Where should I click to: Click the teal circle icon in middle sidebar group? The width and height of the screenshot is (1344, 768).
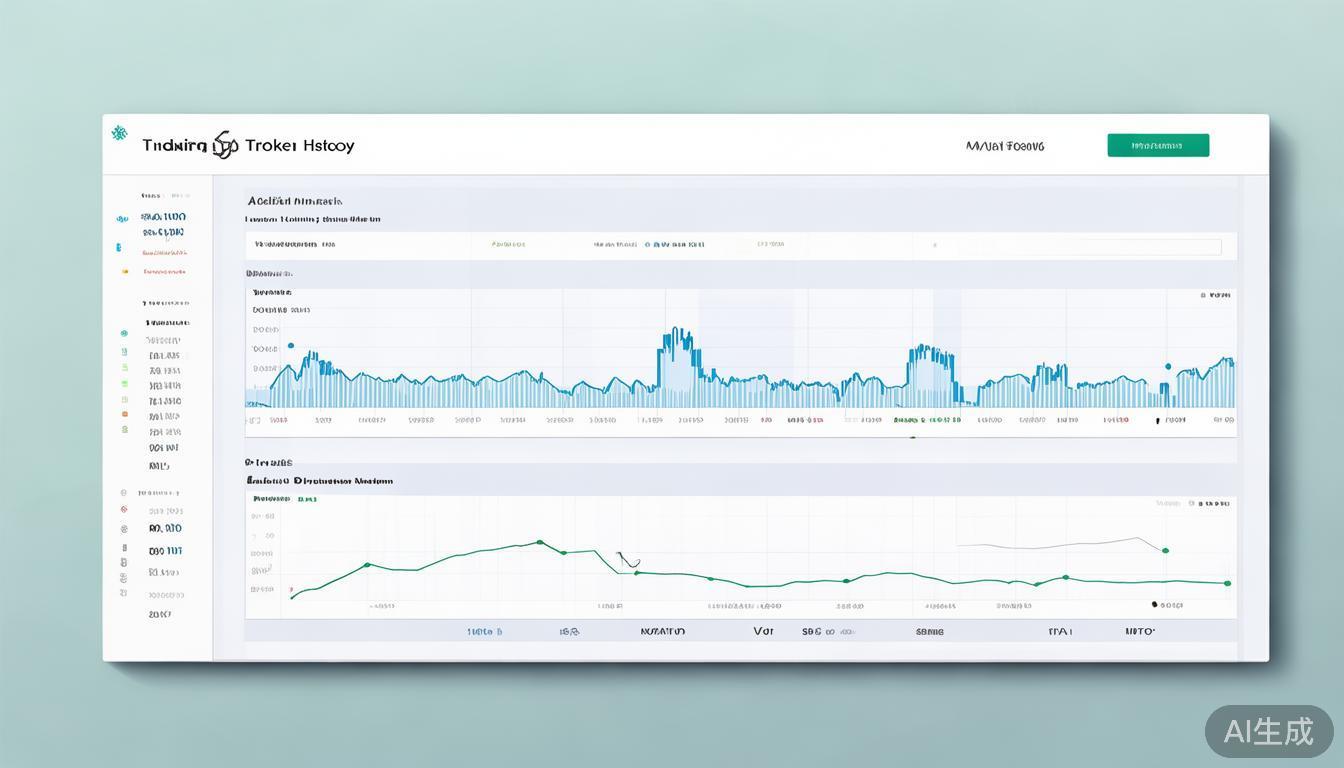124,334
